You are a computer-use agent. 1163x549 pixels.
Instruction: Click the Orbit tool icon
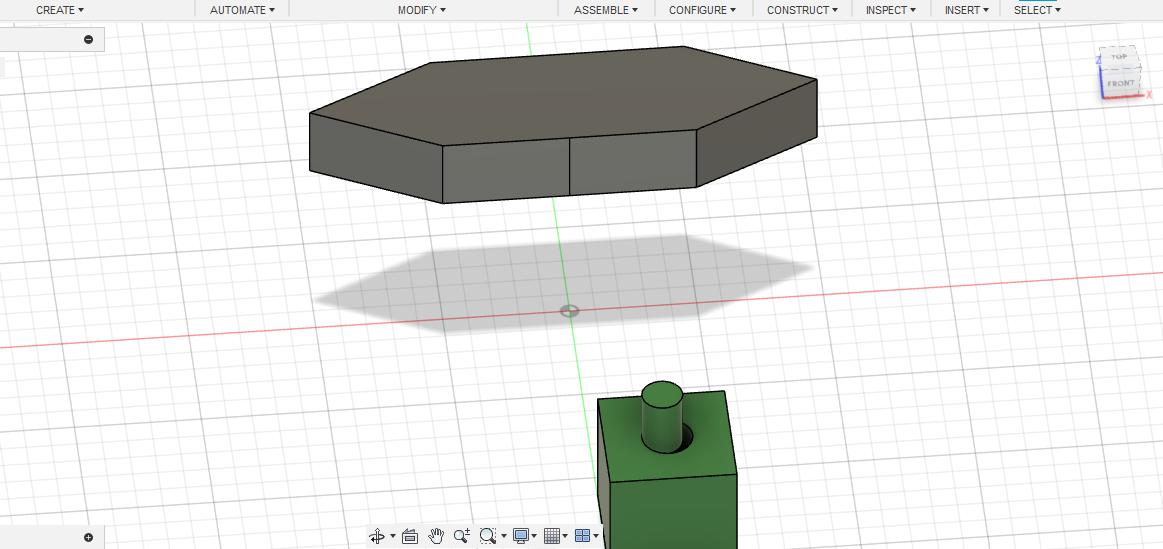pos(377,536)
